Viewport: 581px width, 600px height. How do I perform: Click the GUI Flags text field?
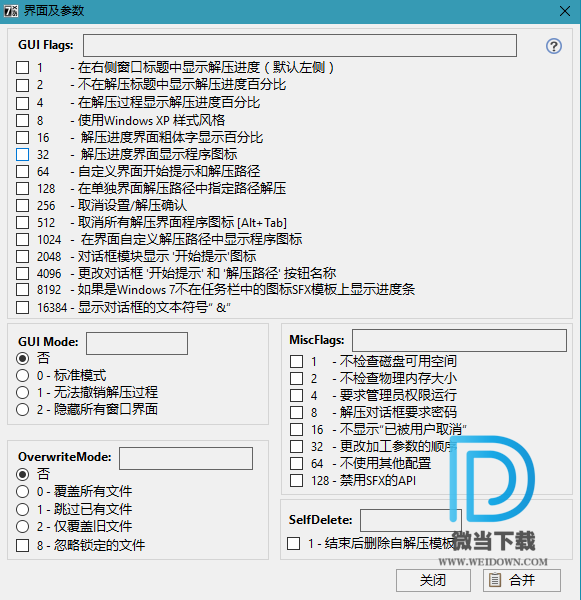(x=300, y=46)
